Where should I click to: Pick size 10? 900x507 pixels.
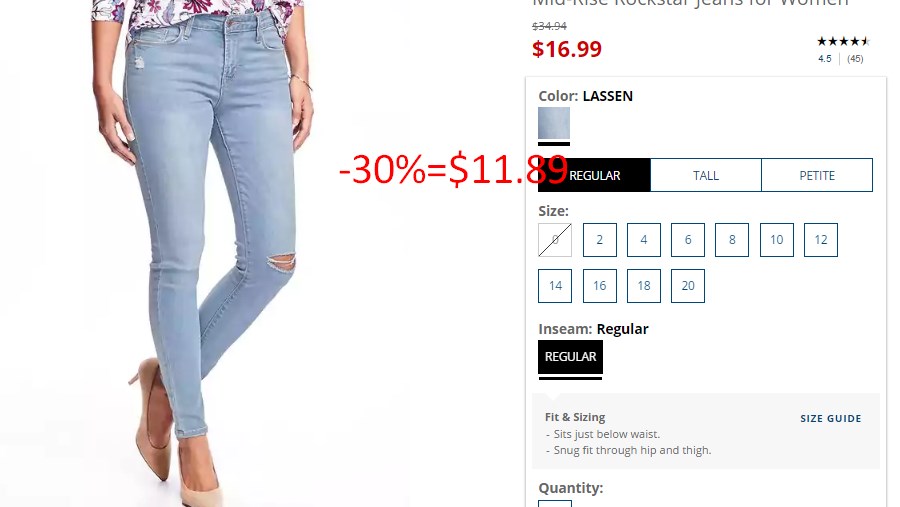point(777,240)
